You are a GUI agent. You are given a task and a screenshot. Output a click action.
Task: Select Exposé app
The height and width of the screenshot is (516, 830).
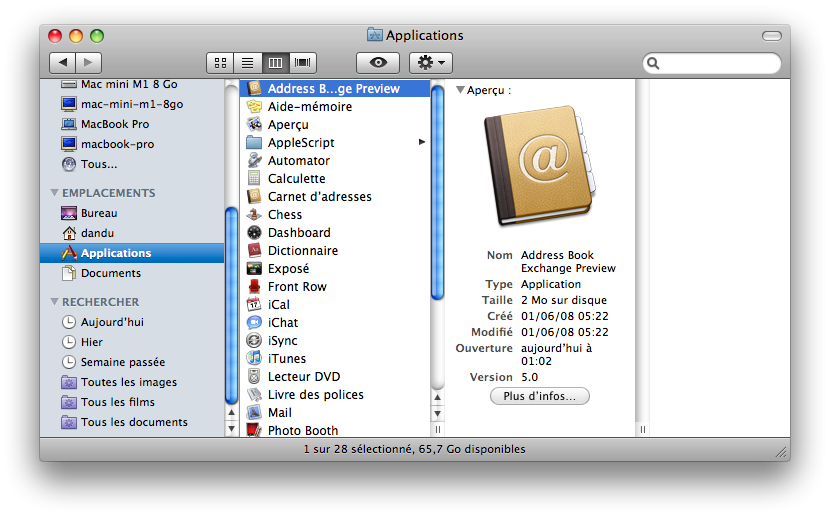(335, 268)
